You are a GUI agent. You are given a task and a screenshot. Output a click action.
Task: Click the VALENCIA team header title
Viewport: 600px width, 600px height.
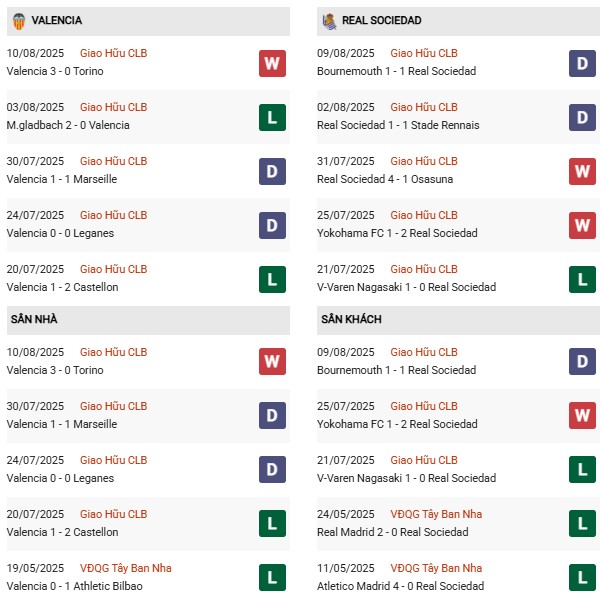pos(57,20)
